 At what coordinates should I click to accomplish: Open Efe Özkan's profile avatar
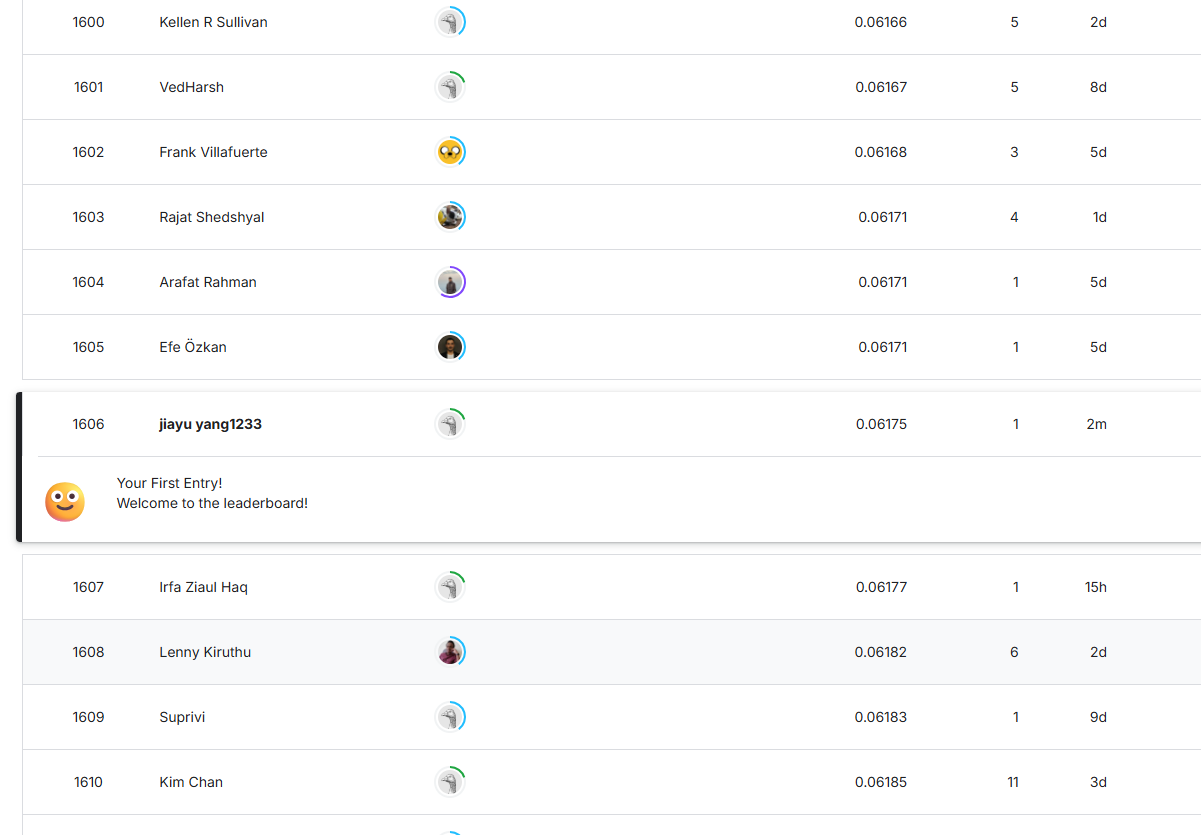click(x=450, y=347)
